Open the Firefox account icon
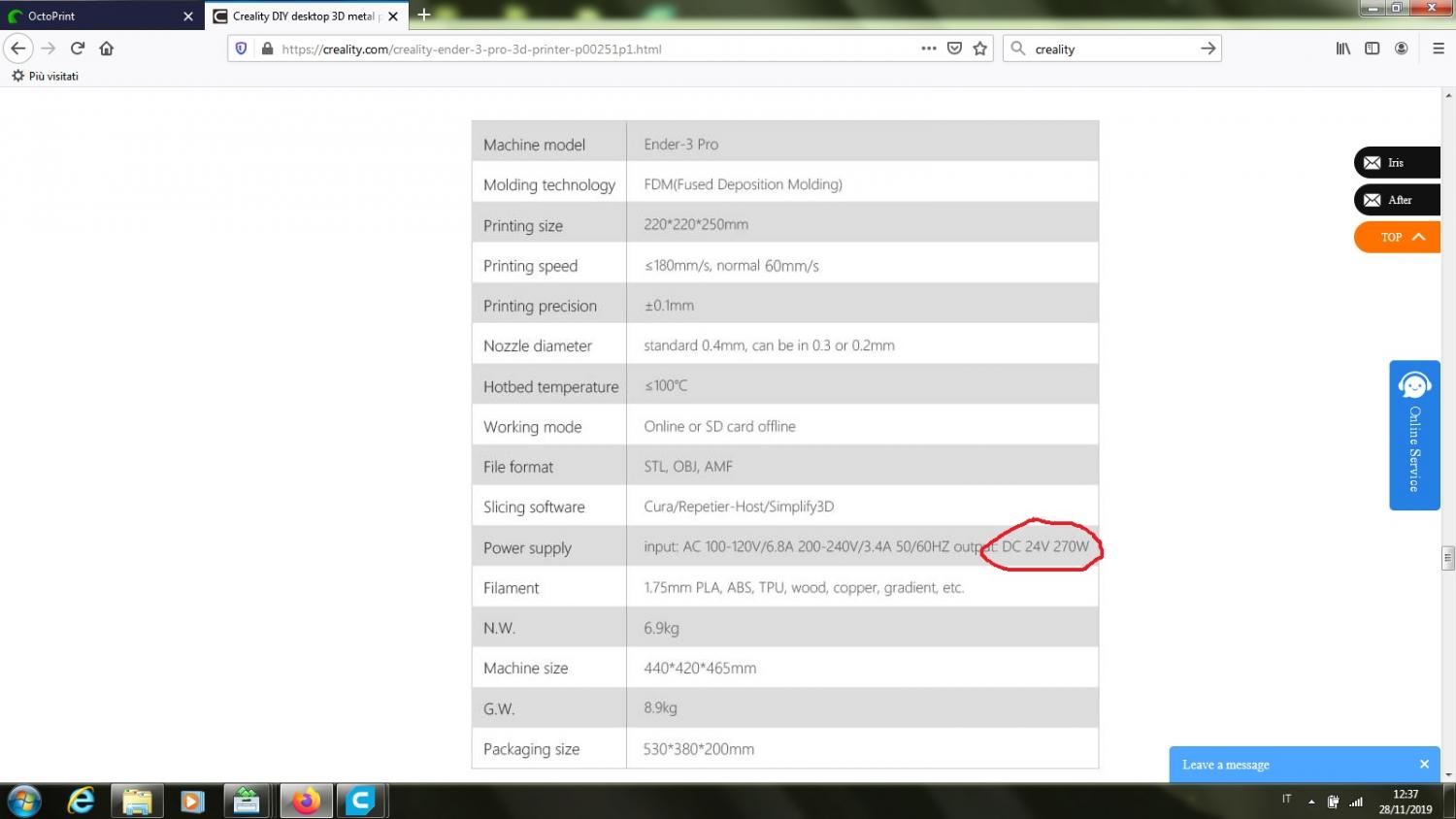Image resolution: width=1456 pixels, height=819 pixels. click(1401, 49)
